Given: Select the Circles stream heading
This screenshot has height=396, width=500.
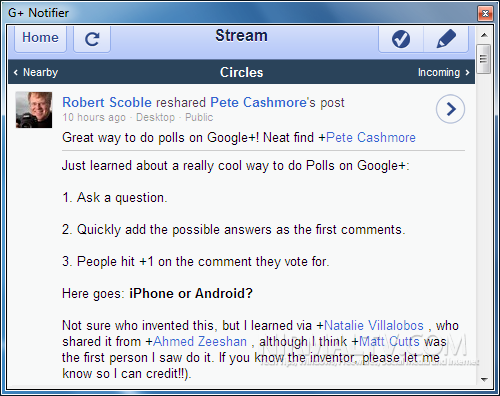Looking at the screenshot, I should (242, 72).
